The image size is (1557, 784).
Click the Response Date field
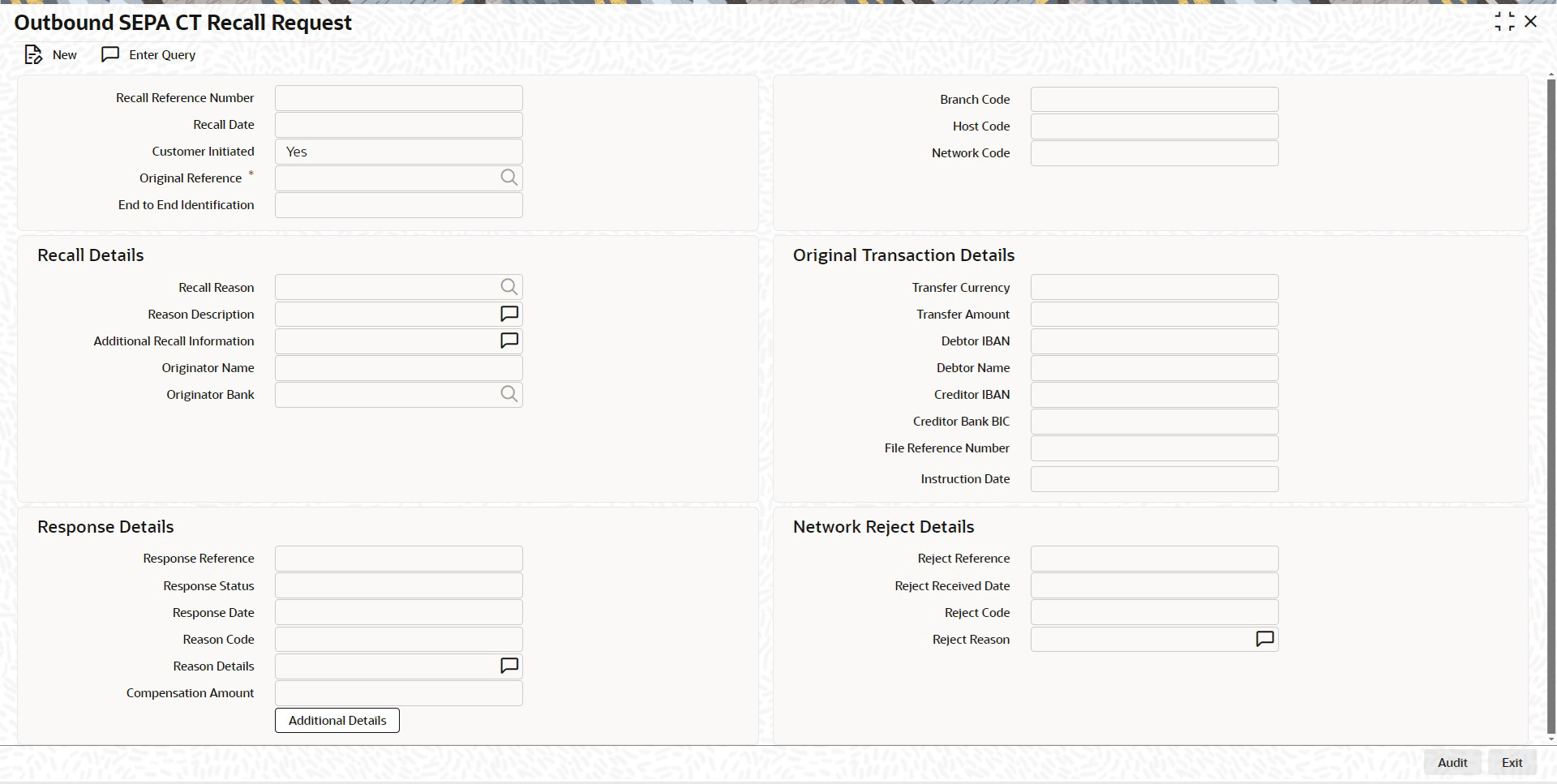(399, 612)
